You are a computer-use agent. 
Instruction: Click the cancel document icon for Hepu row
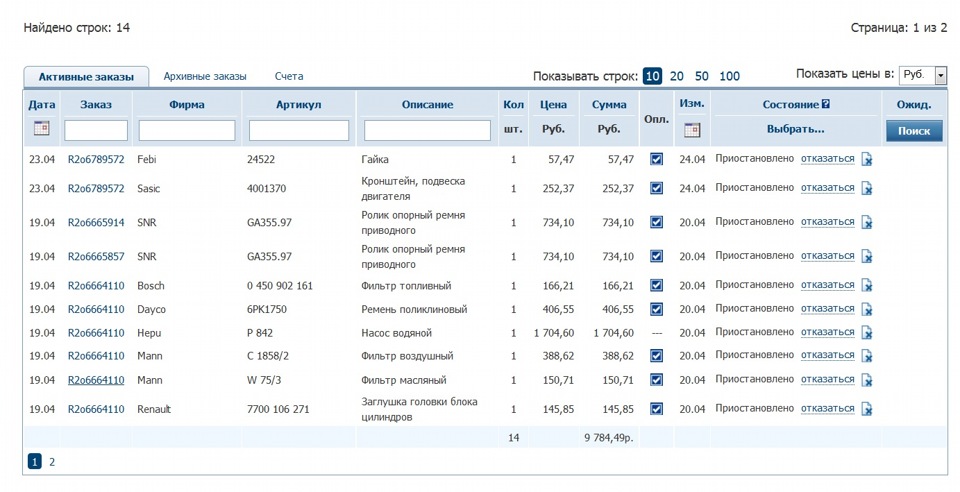click(867, 332)
